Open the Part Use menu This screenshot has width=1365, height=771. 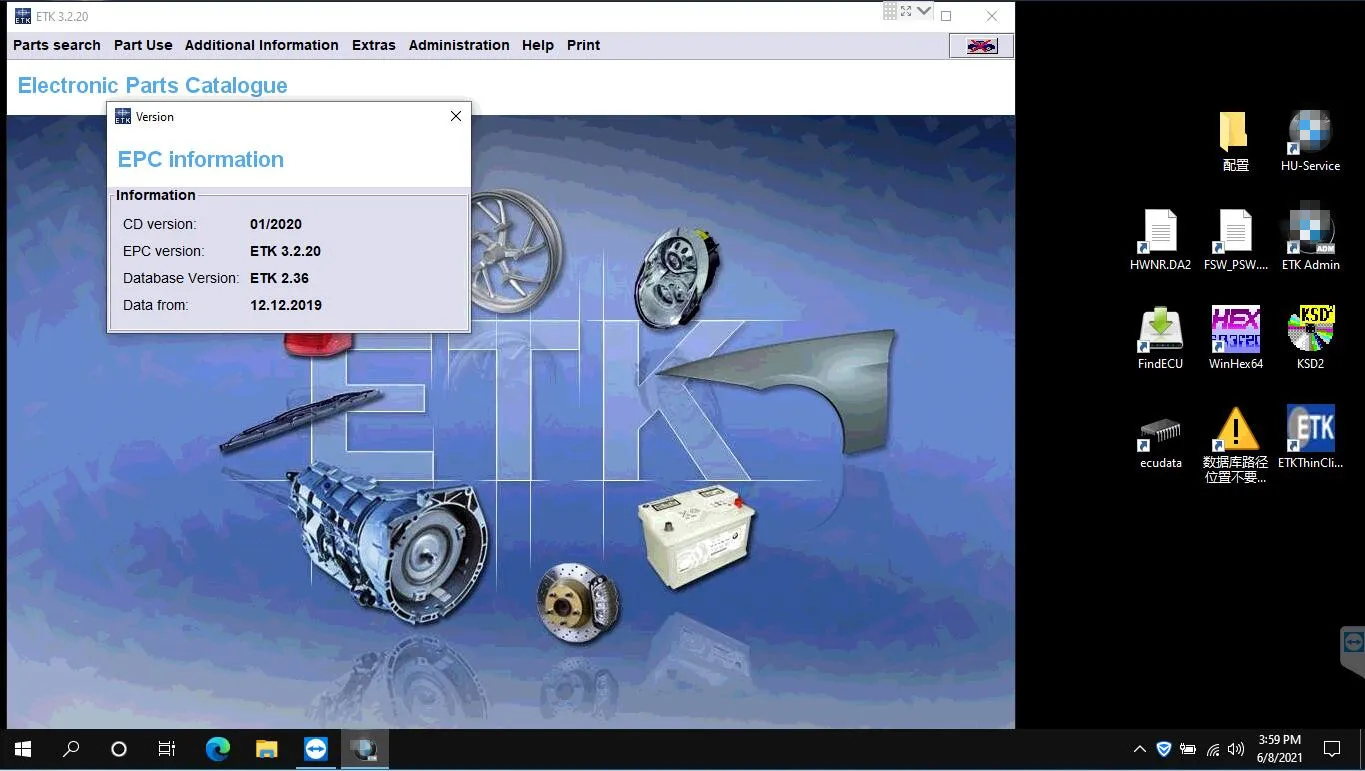[143, 45]
